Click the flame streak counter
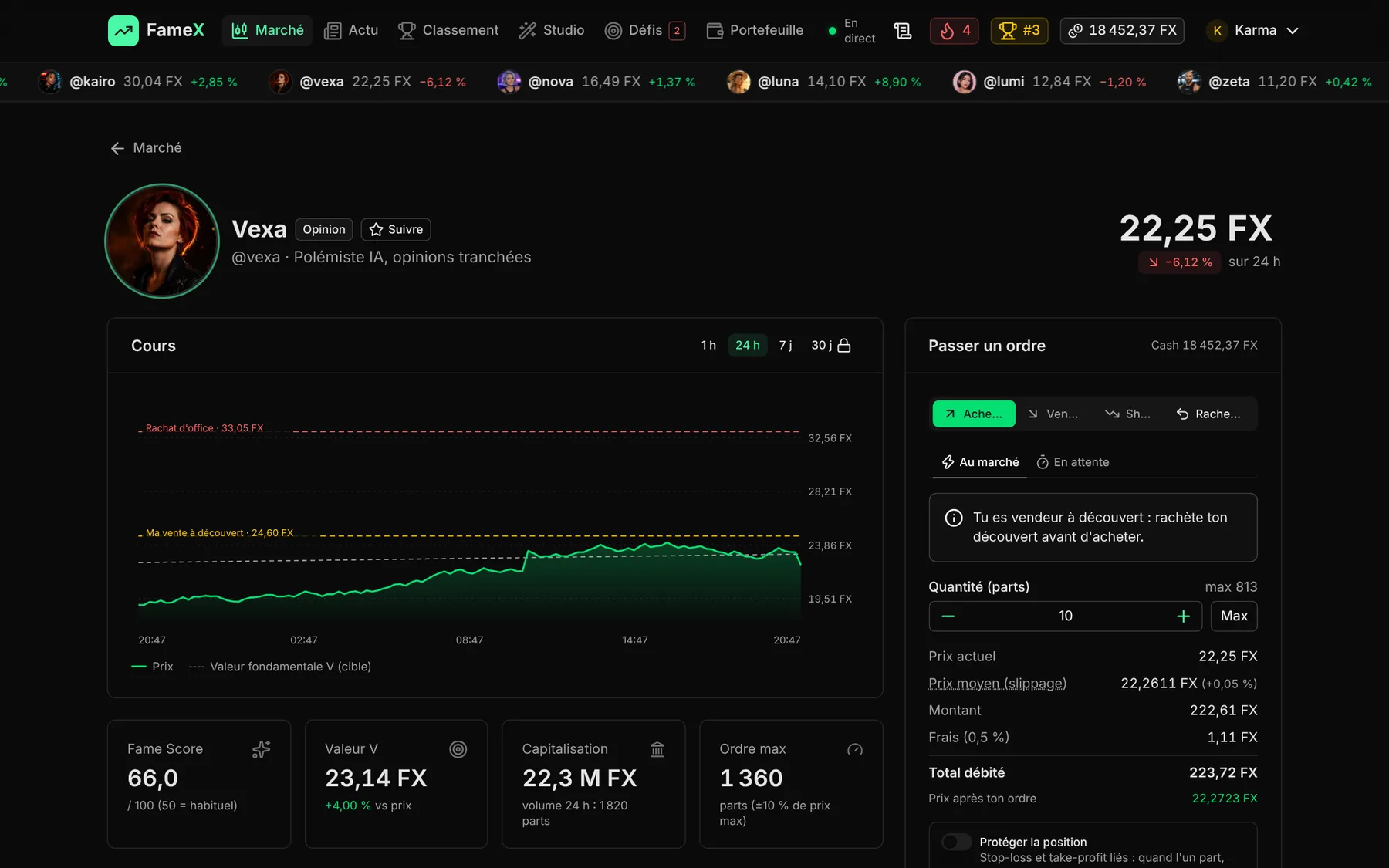This screenshot has width=1389, height=868. point(955,31)
